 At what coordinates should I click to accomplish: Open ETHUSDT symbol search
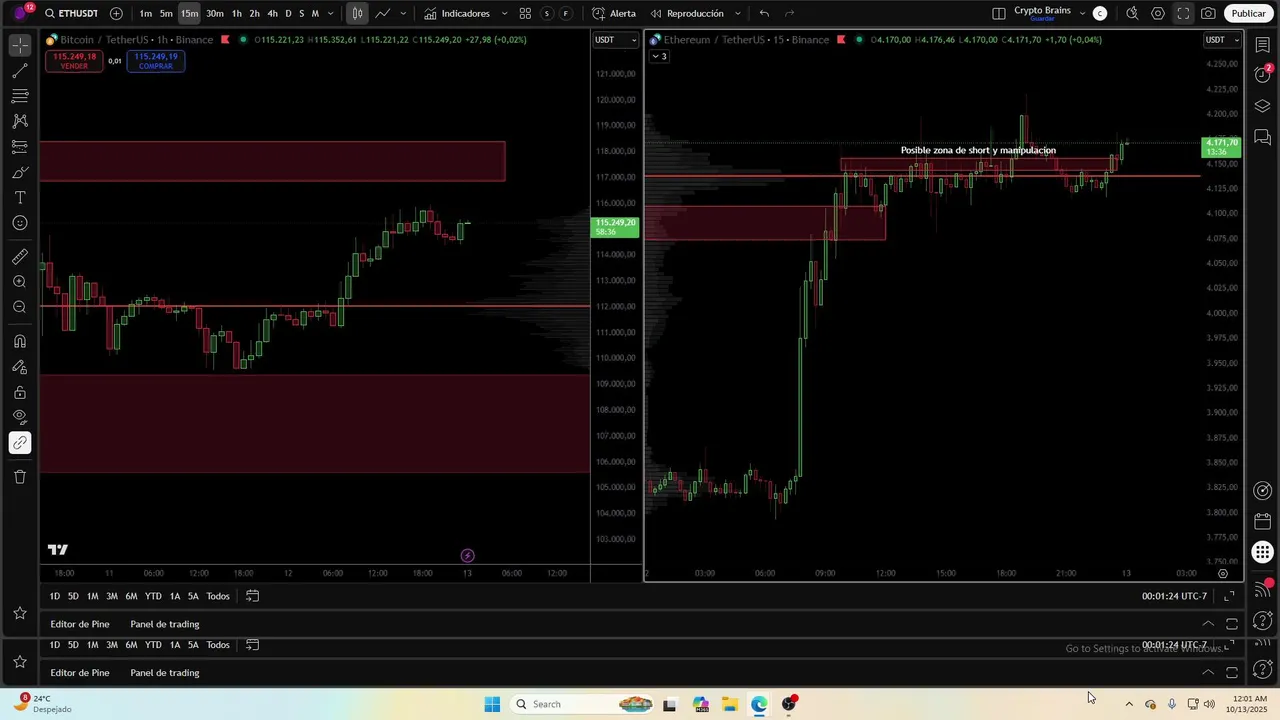click(71, 14)
